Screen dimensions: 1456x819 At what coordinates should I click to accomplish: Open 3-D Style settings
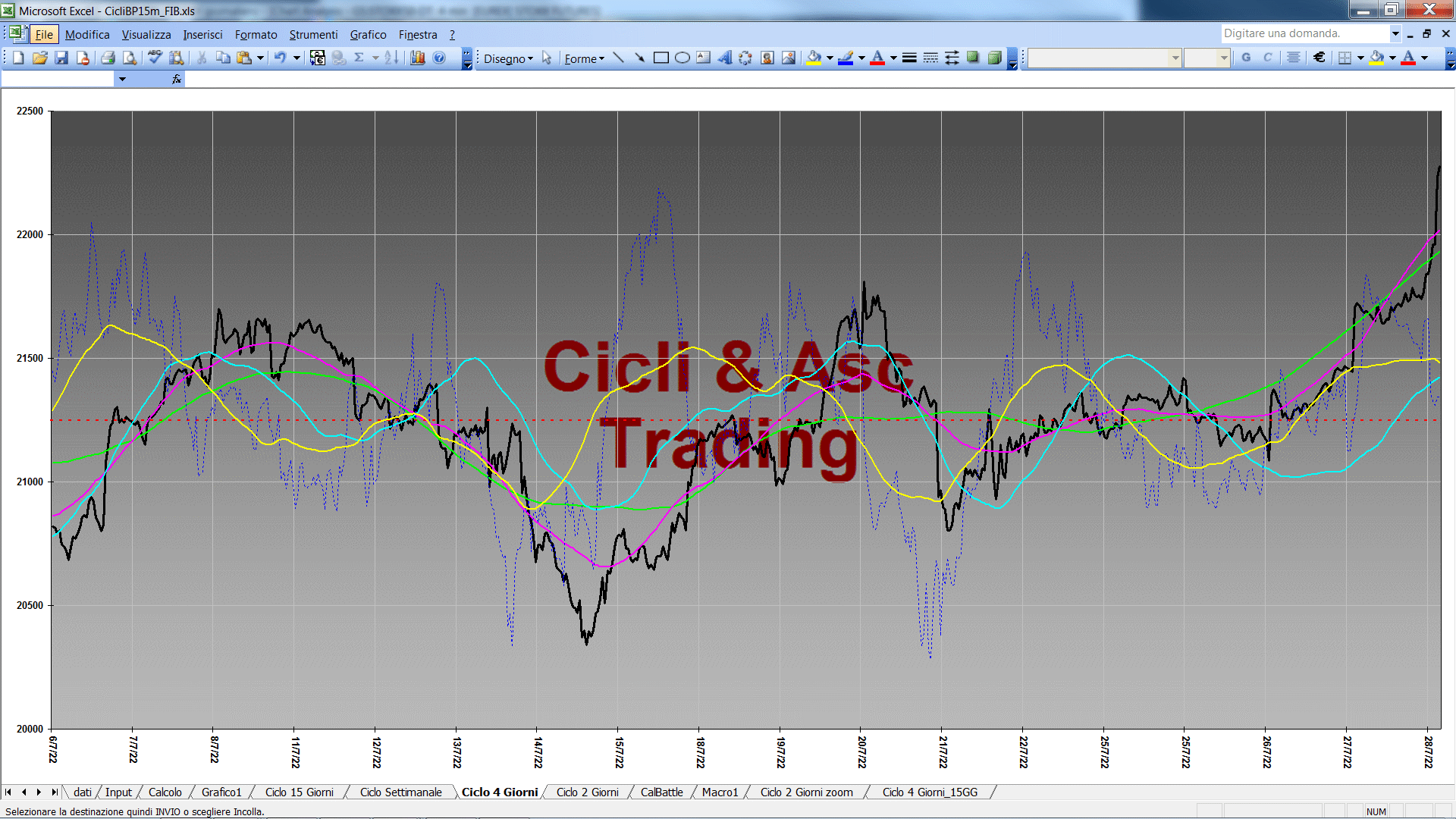[994, 58]
